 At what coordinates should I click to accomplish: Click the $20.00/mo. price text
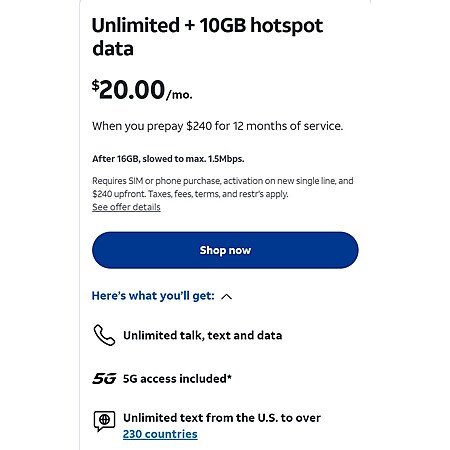pyautogui.click(x=142, y=90)
